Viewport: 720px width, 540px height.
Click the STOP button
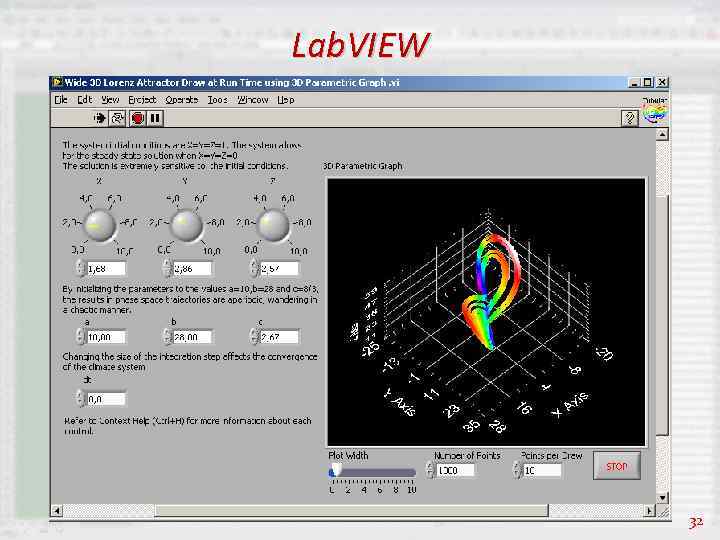616,466
